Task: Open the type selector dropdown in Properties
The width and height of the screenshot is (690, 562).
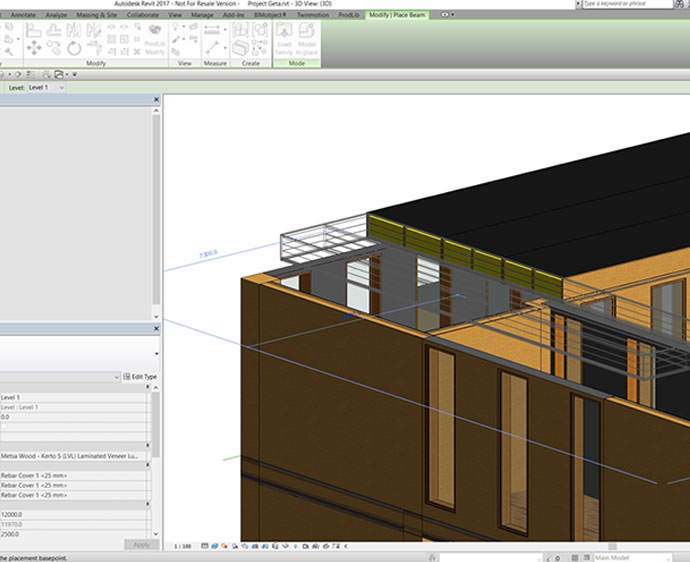Action: point(156,352)
